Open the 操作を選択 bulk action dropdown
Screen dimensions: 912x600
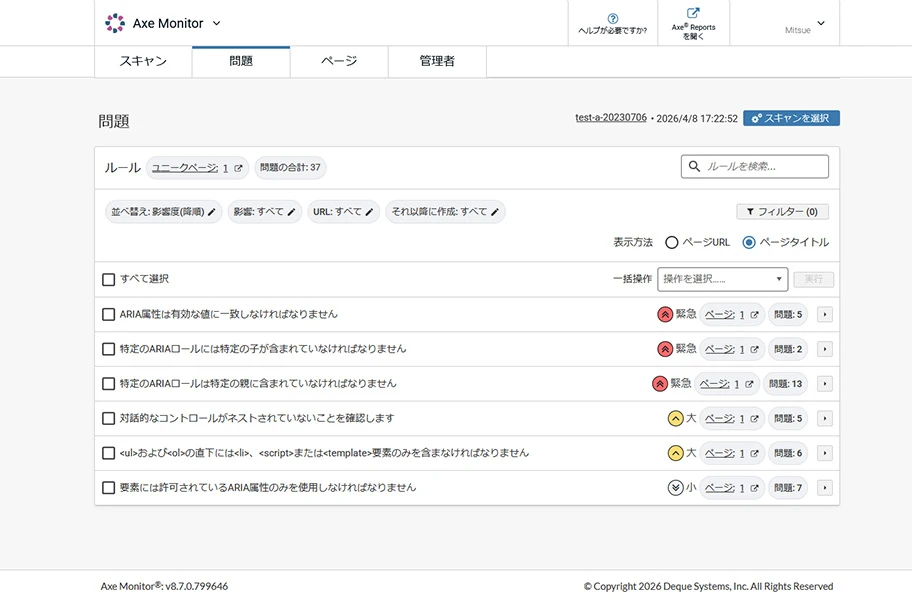(722, 279)
